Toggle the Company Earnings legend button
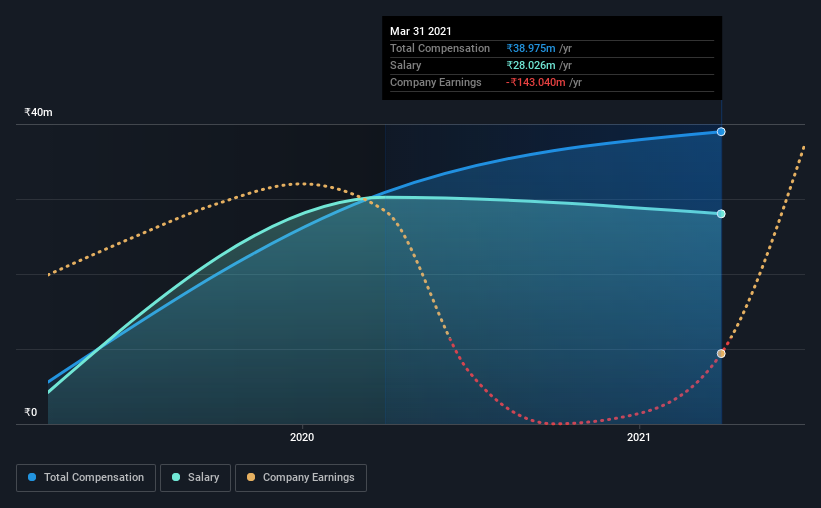The image size is (821, 508). click(301, 478)
